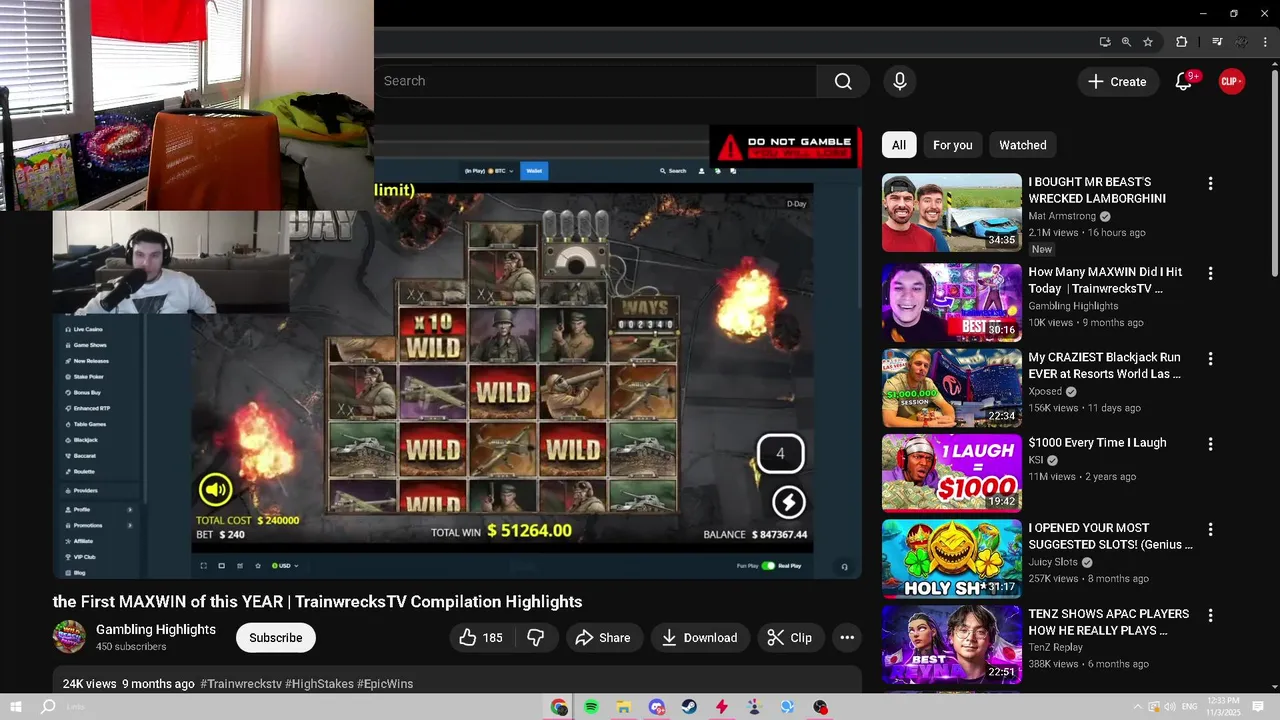
Task: Open the My CRAZIEST Blackjack Run title
Action: click(1105, 365)
